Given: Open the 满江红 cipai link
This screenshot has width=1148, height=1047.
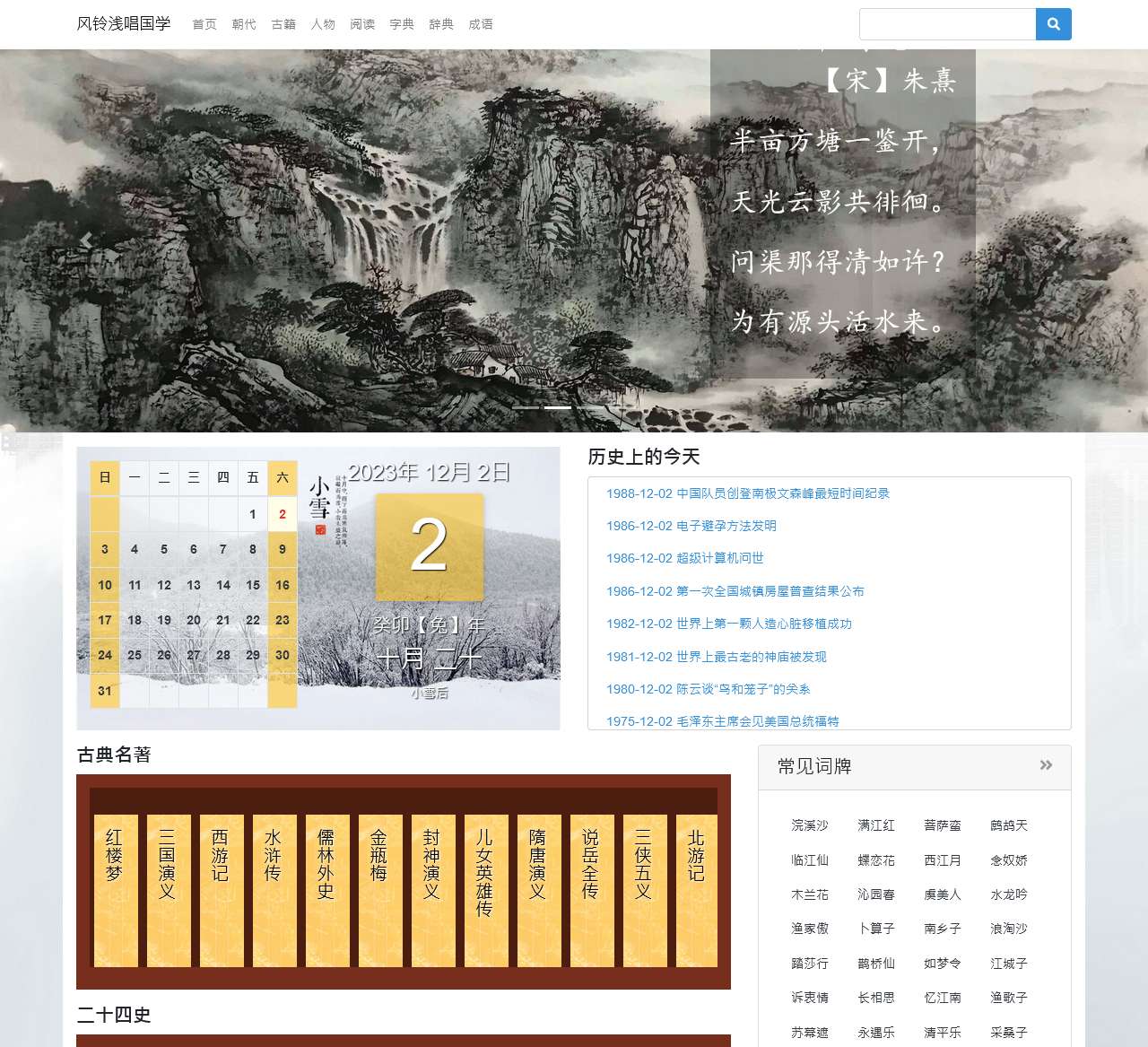Looking at the screenshot, I should pyautogui.click(x=876, y=825).
